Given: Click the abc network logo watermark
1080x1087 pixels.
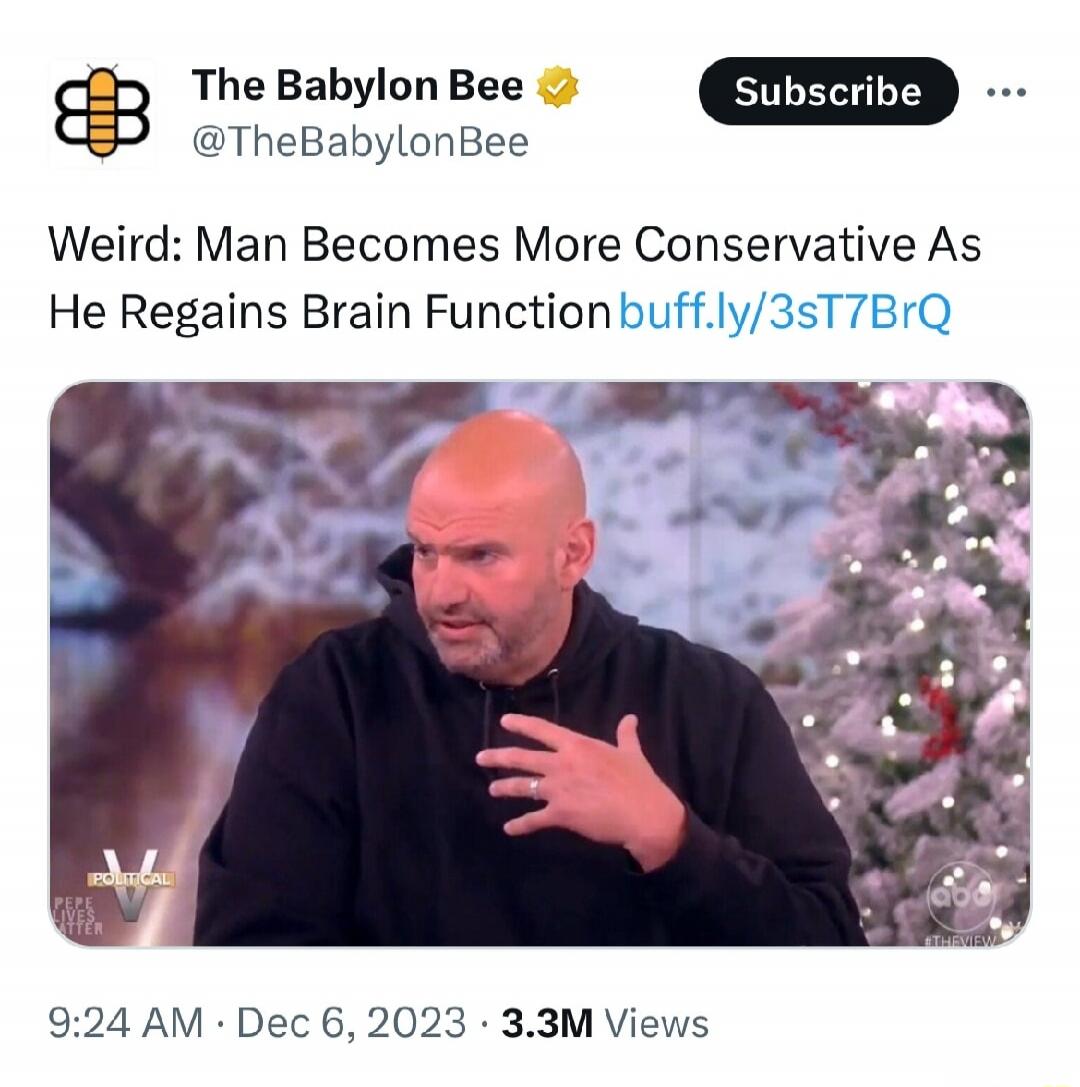Looking at the screenshot, I should (x=961, y=897).
